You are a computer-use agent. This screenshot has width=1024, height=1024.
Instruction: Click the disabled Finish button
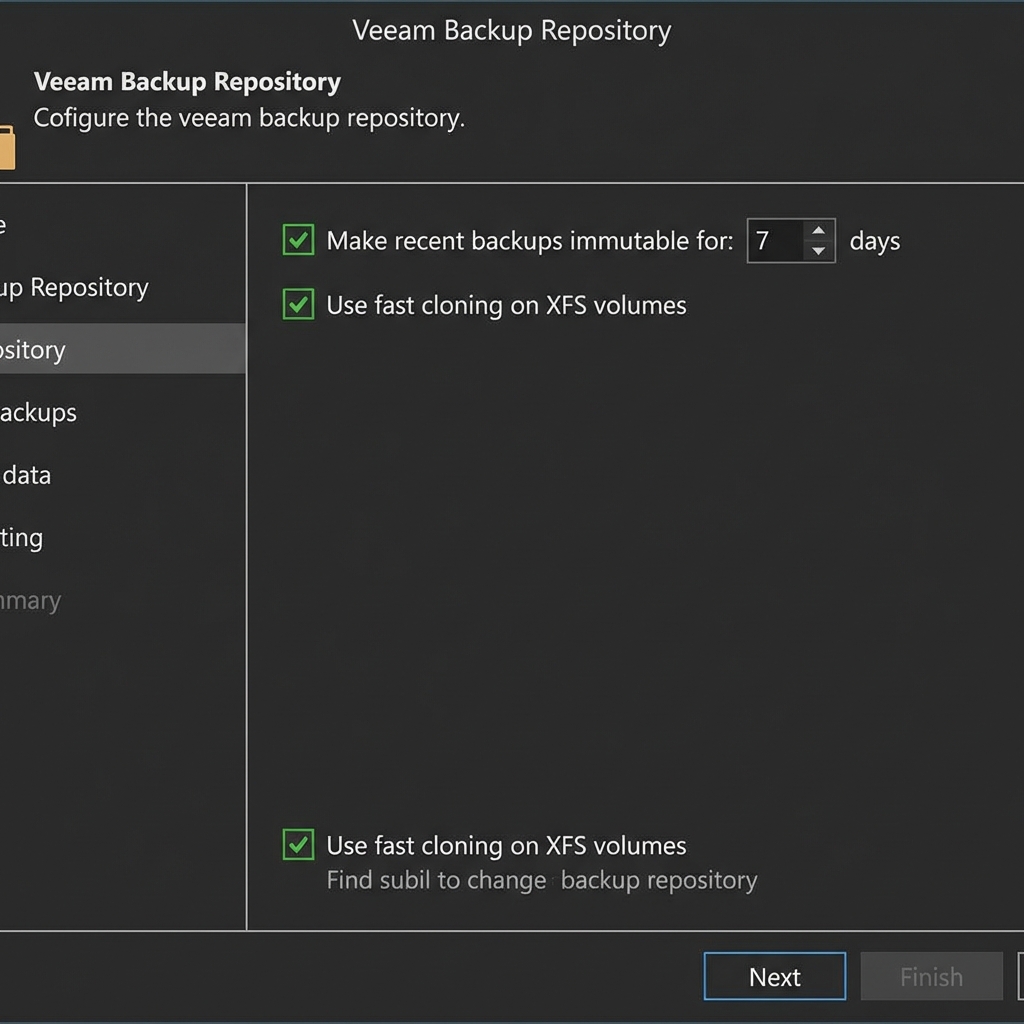click(x=931, y=977)
